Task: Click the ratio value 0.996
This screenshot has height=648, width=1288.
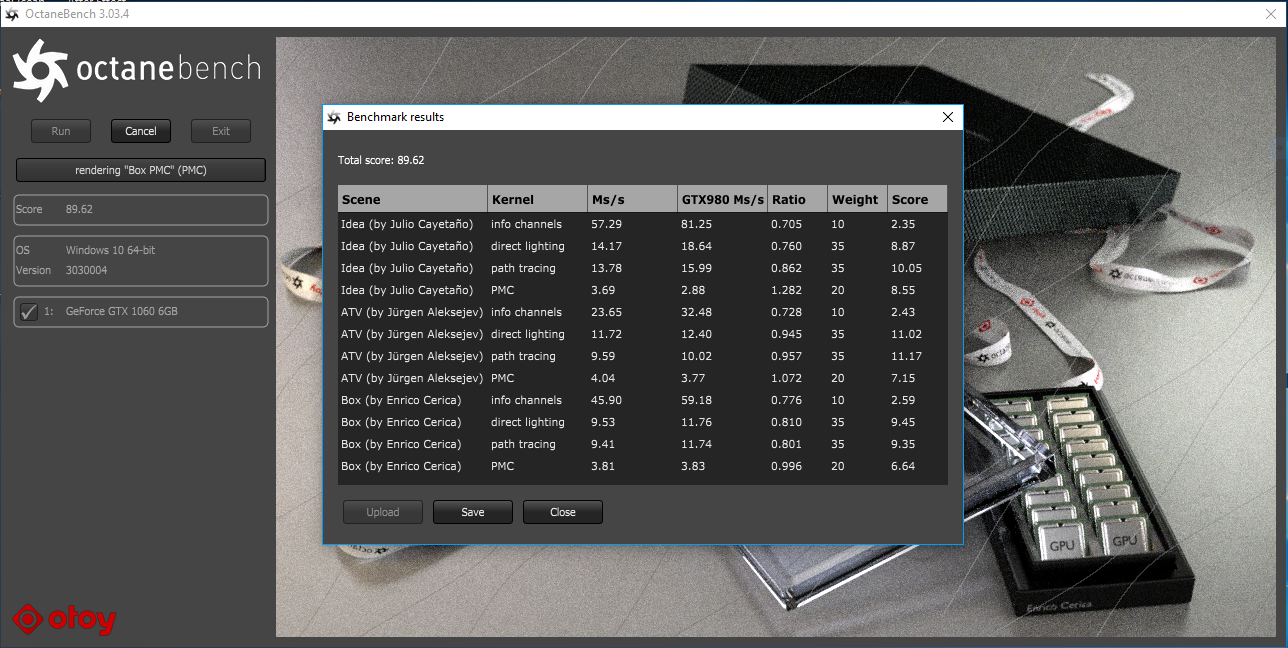Action: point(787,466)
